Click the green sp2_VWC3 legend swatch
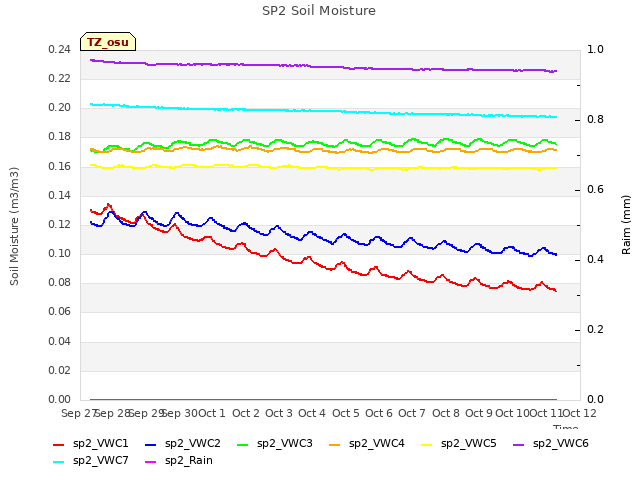This screenshot has height=480, width=640. coord(243,444)
